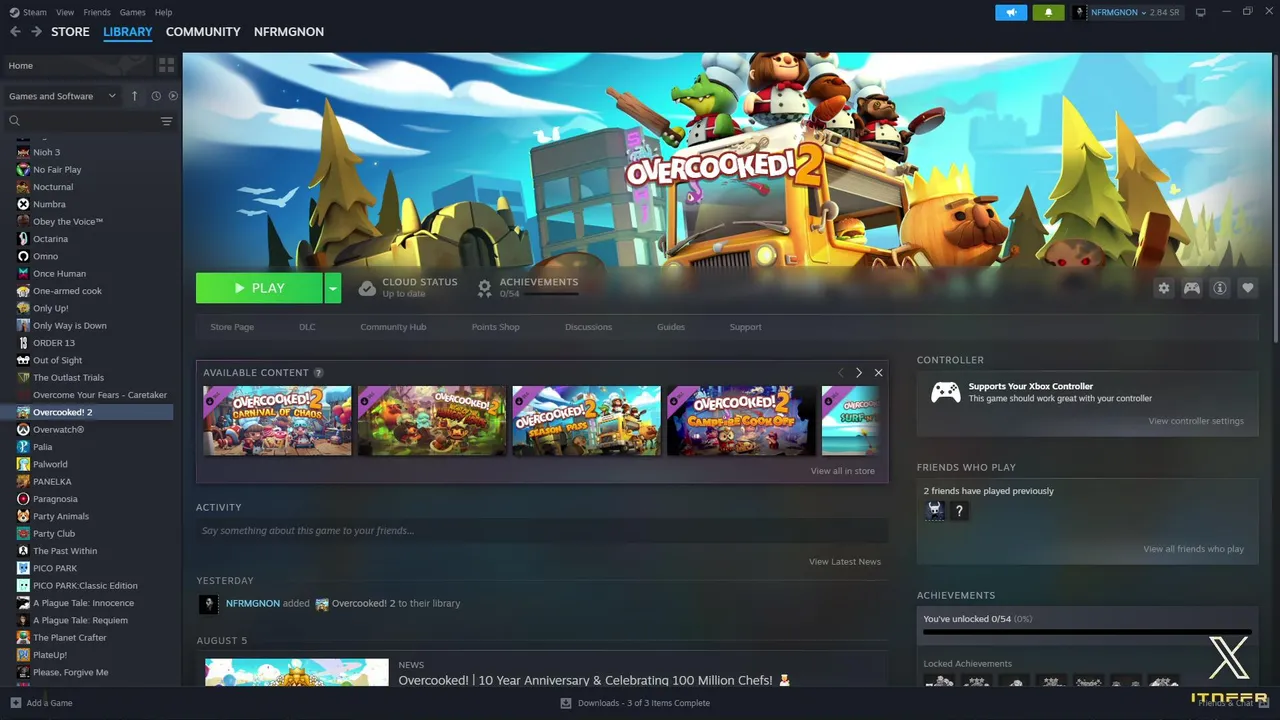Open the green notifications bell
Viewport: 1280px width, 720px height.
(1048, 12)
